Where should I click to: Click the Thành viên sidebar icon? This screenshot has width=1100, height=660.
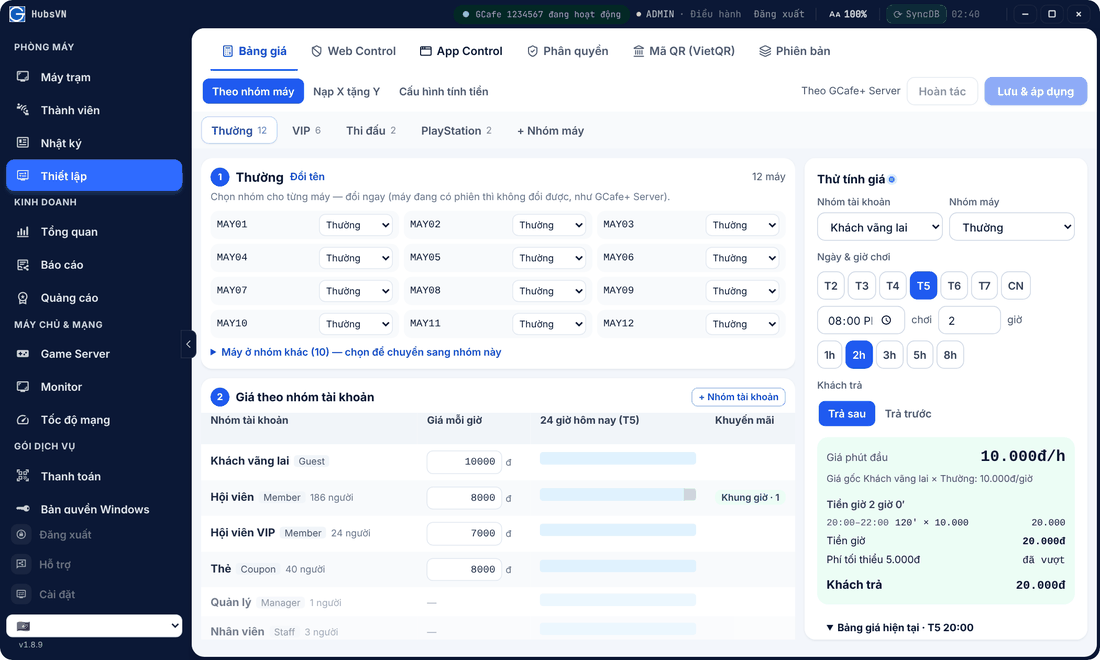pyautogui.click(x=23, y=109)
